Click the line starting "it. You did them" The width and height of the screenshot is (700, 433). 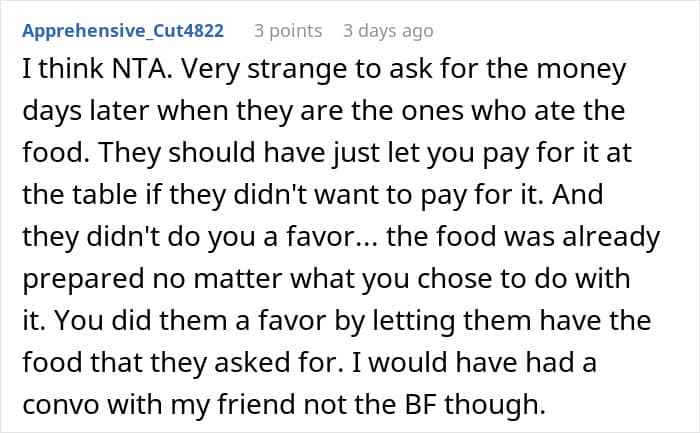coord(337,321)
